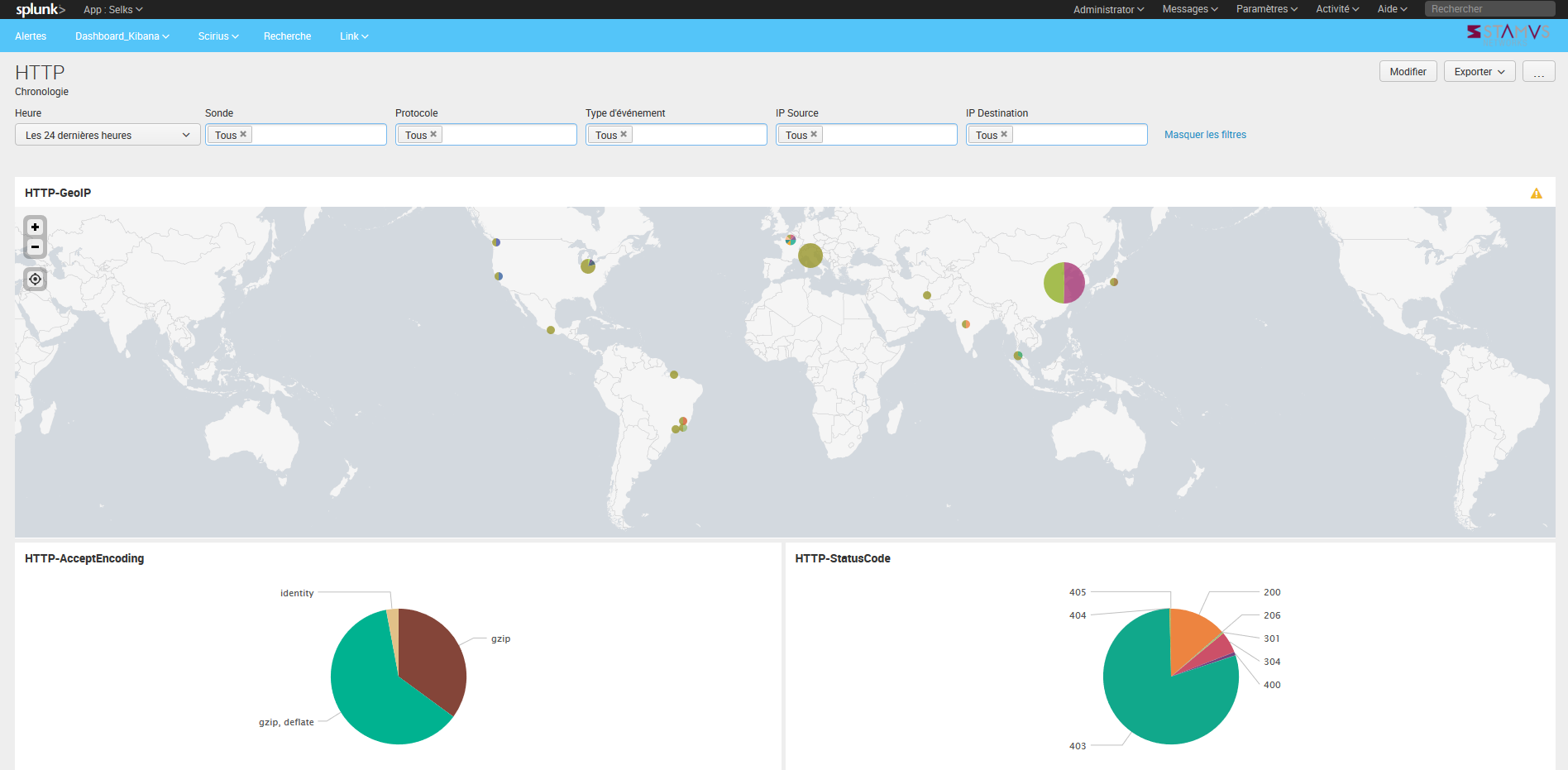Click the 304 status code label
The height and width of the screenshot is (770, 1568).
coord(1272,662)
